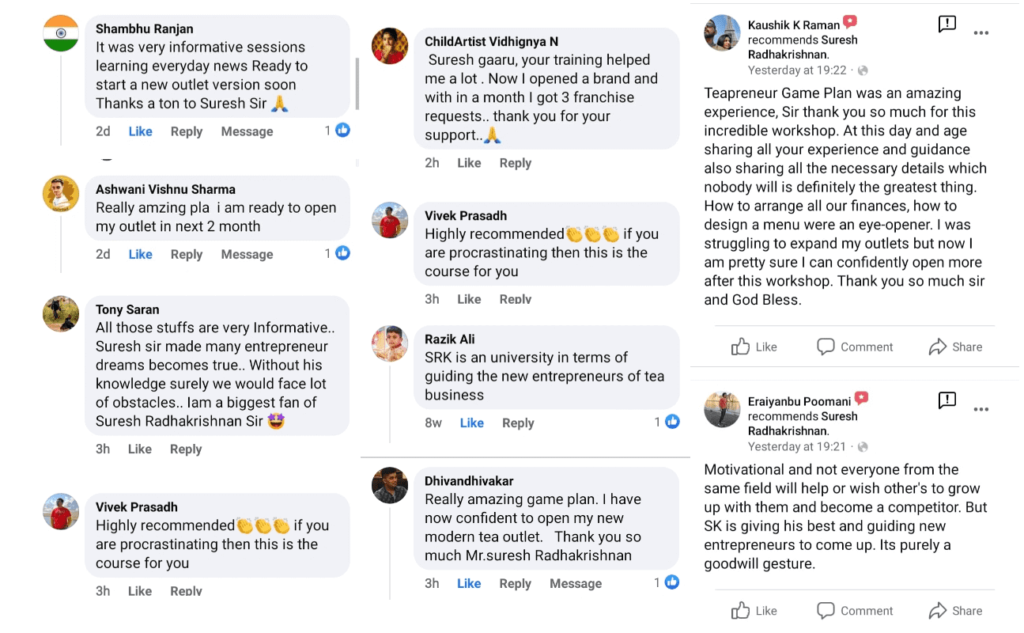
Task: Click Like icon on Eraiyanbu Poomani's post
Action: pos(741,610)
